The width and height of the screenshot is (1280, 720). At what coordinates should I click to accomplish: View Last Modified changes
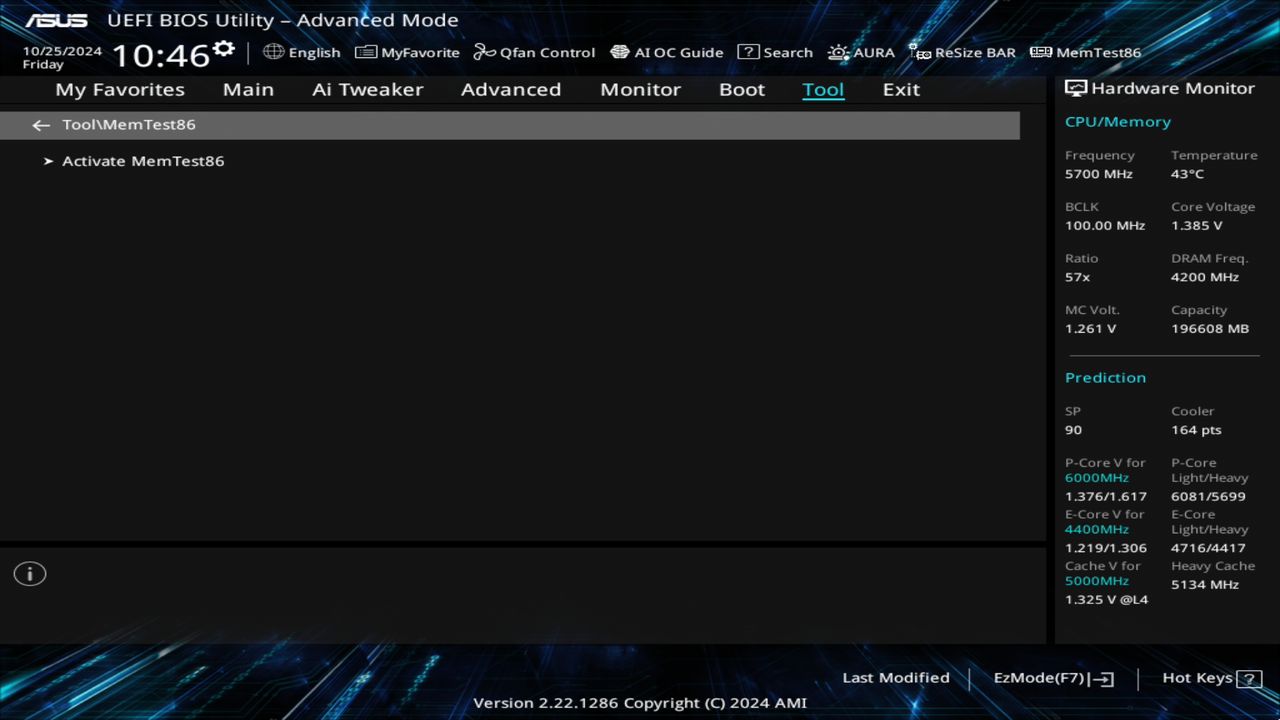coord(896,677)
